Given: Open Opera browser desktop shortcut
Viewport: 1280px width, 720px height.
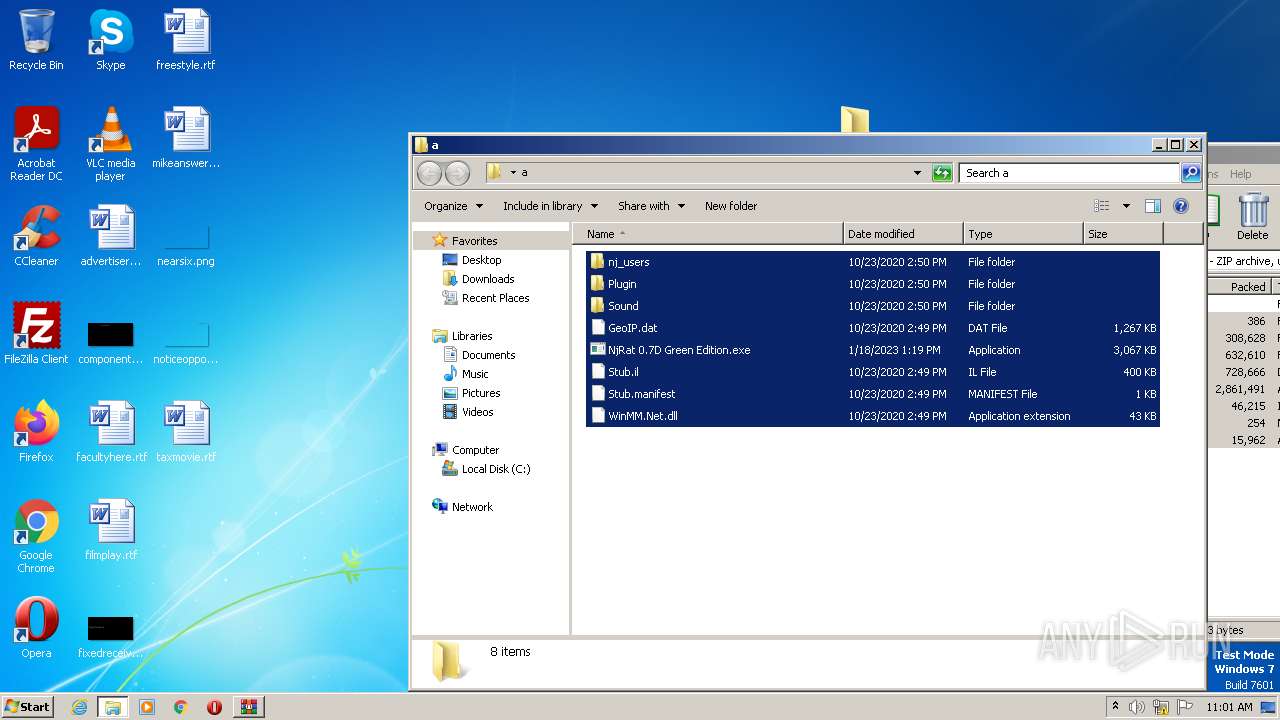Looking at the screenshot, I should tap(36, 628).
